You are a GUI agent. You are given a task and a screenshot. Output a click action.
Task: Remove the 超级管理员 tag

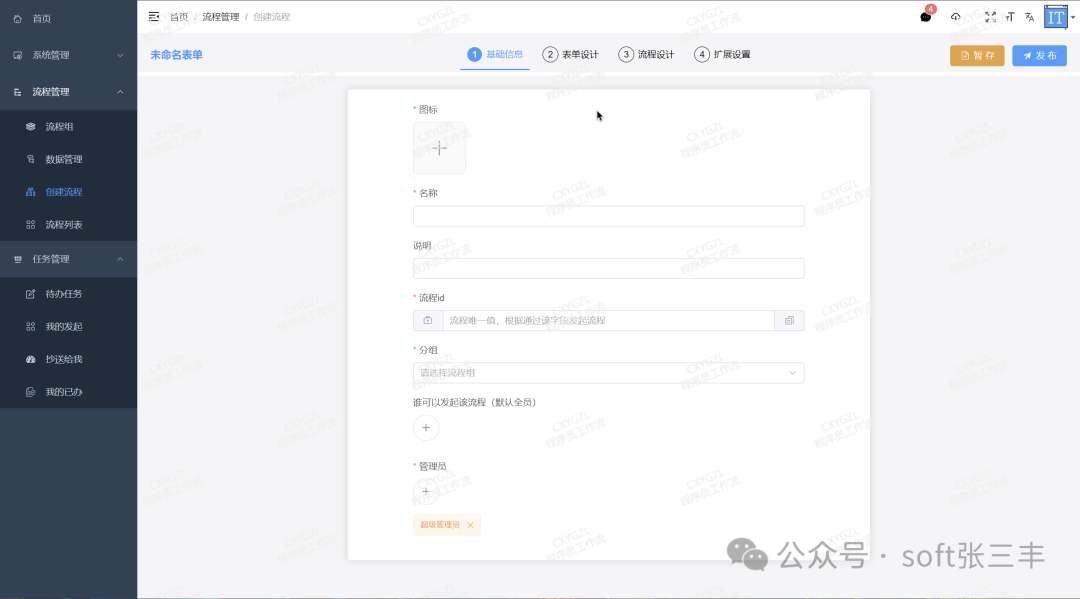468,524
